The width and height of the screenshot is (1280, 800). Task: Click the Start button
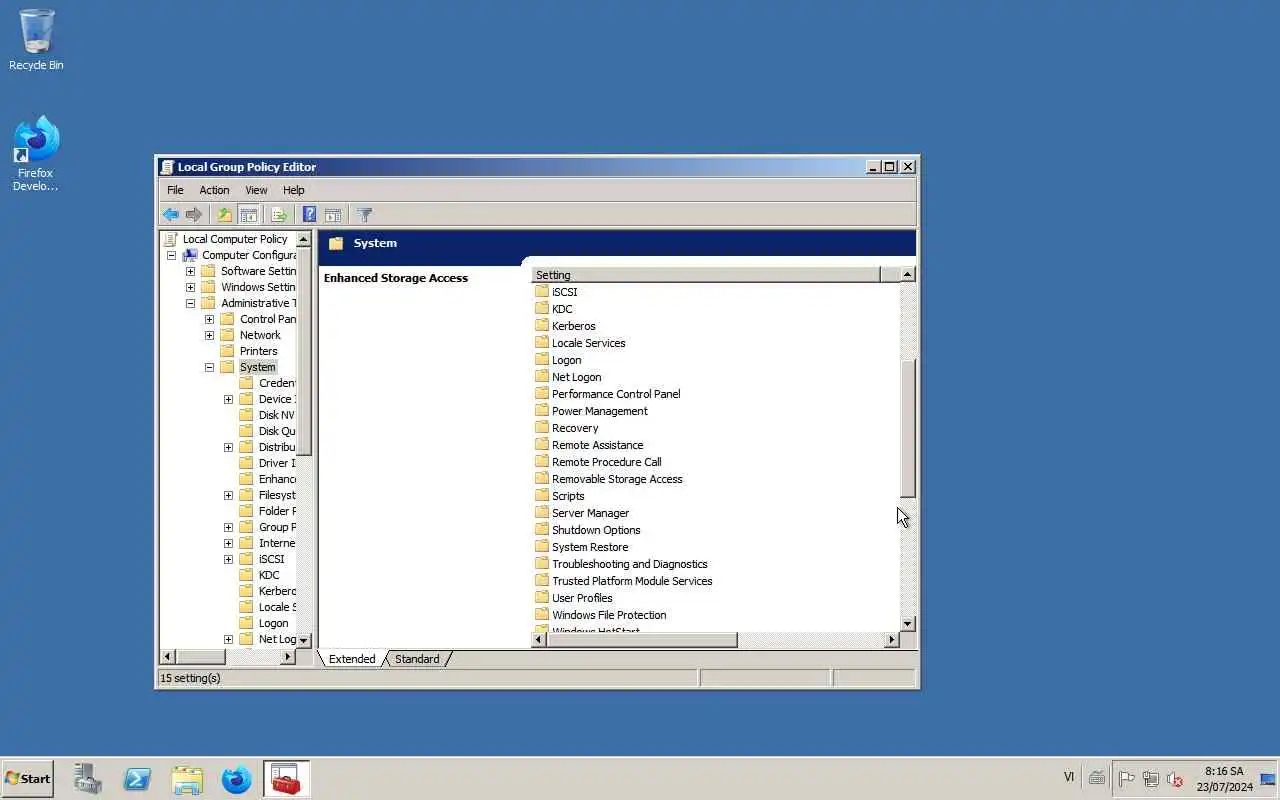(x=27, y=778)
